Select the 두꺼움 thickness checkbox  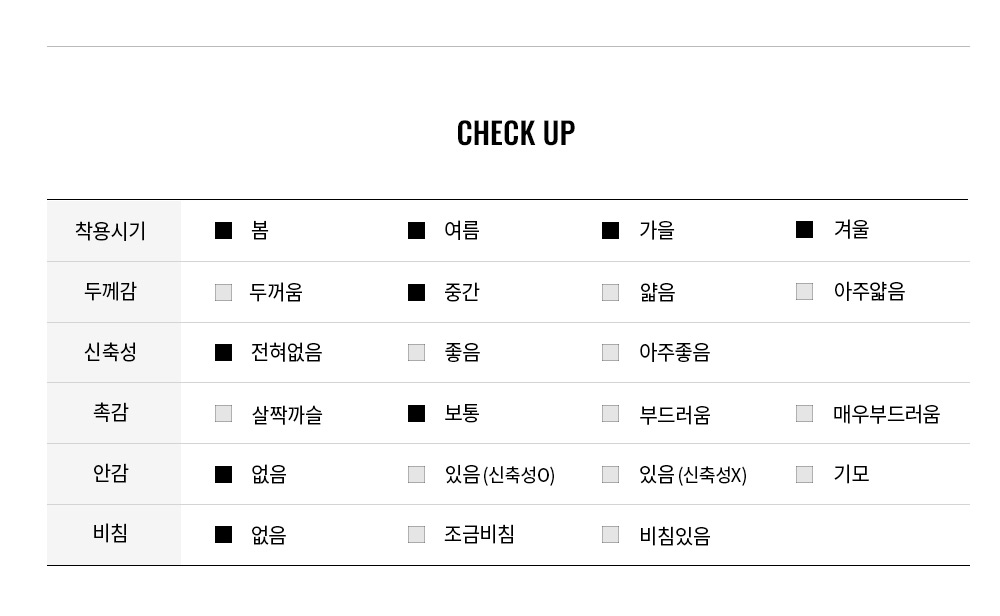coord(224,292)
